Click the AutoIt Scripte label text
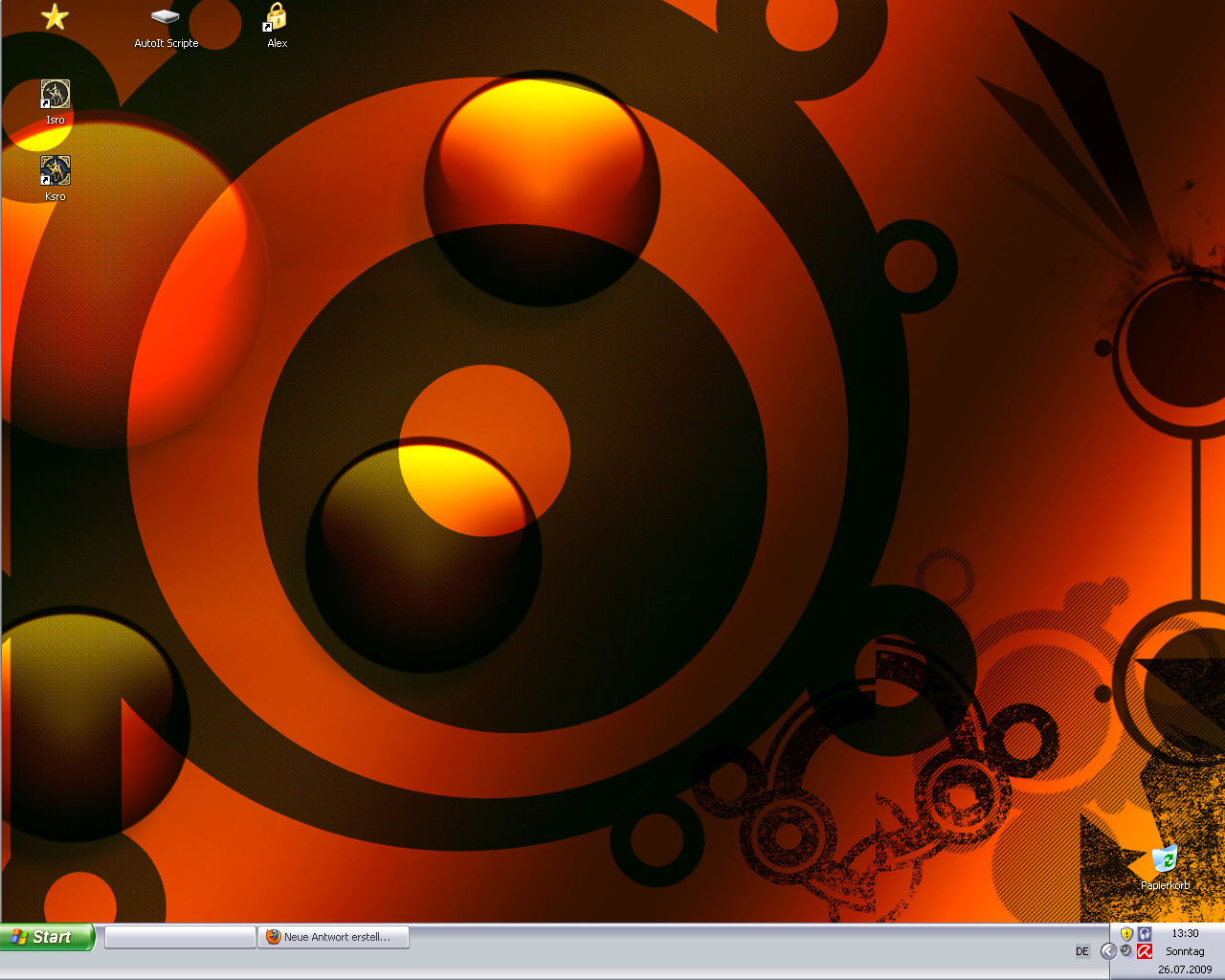The width and height of the screenshot is (1225, 980). 166,43
